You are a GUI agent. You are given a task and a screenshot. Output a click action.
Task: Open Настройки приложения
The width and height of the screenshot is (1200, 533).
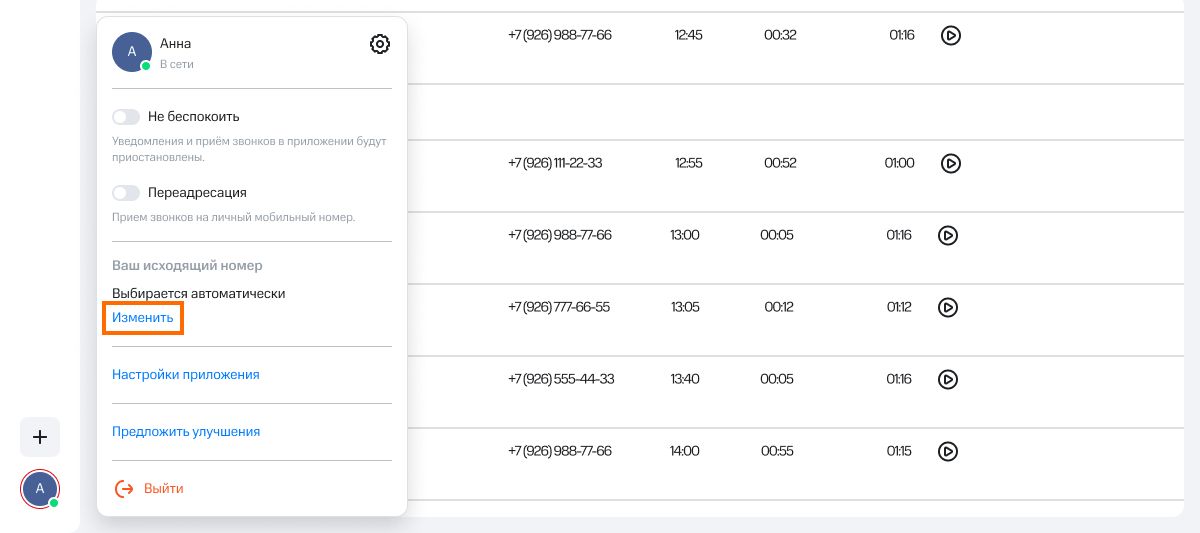click(186, 375)
